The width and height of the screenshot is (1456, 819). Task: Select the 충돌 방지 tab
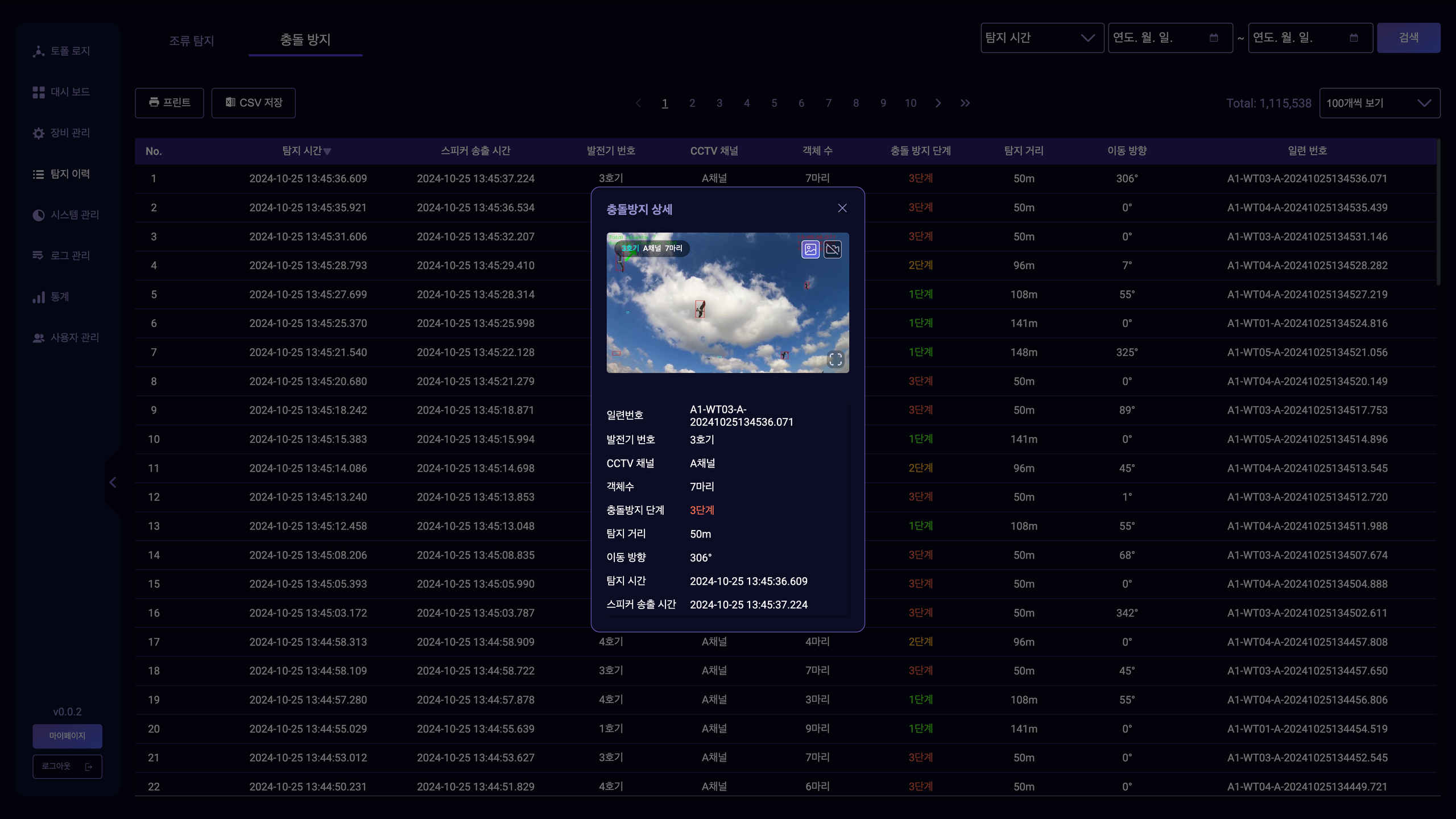pos(304,40)
